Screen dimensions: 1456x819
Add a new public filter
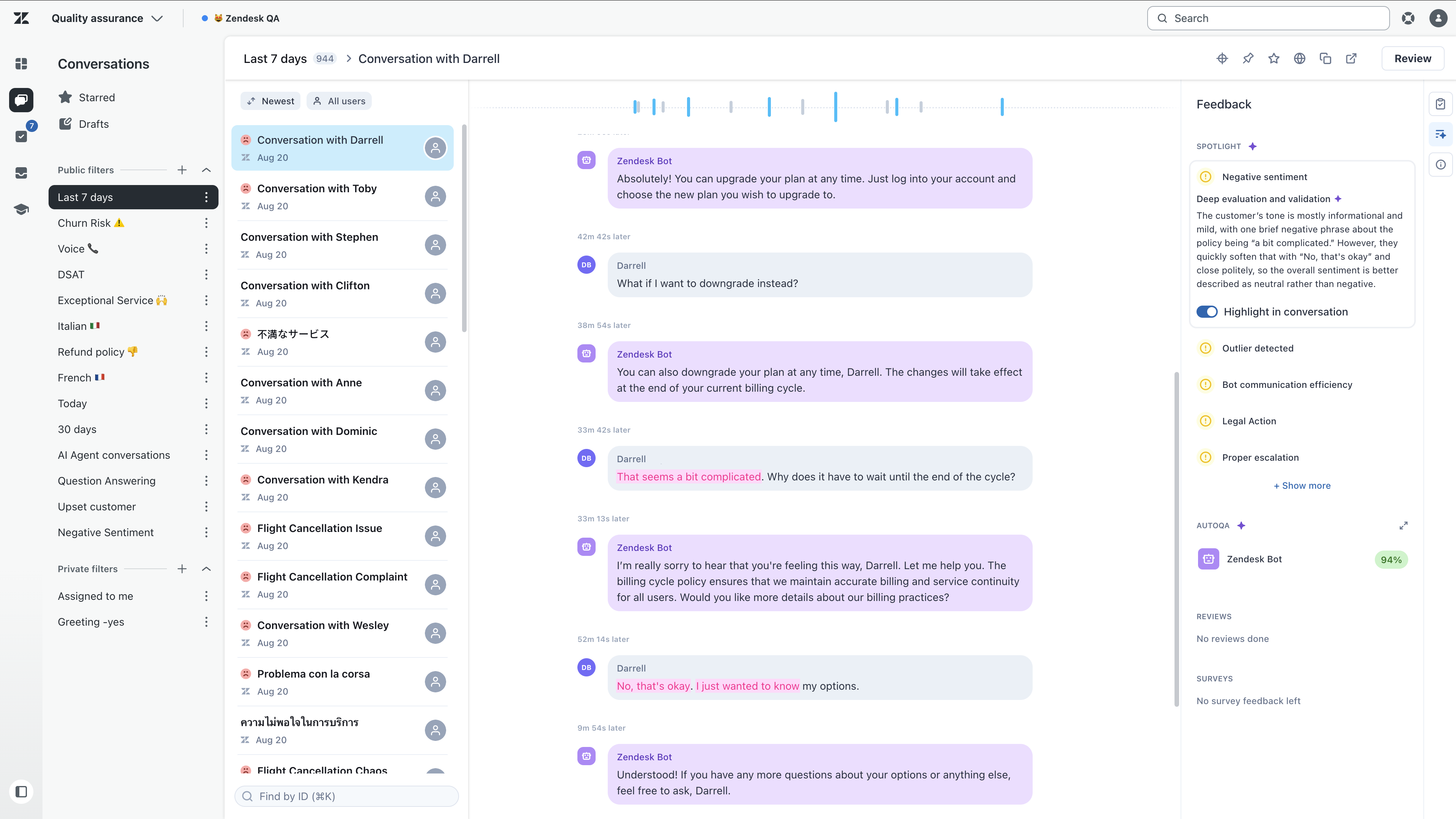click(182, 170)
